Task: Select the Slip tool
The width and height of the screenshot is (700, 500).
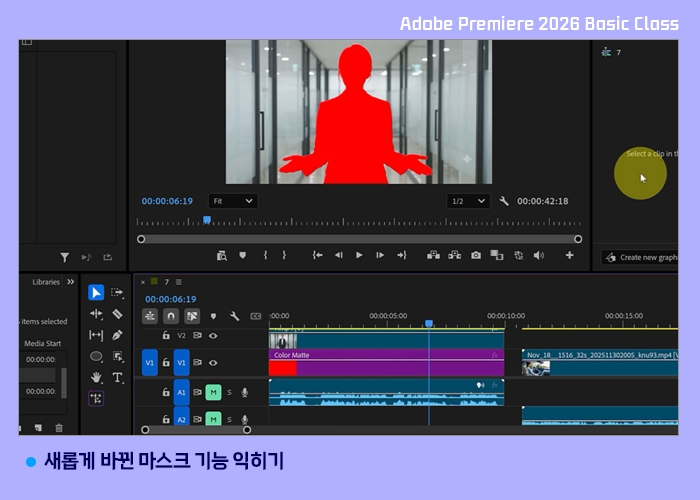Action: 96,335
